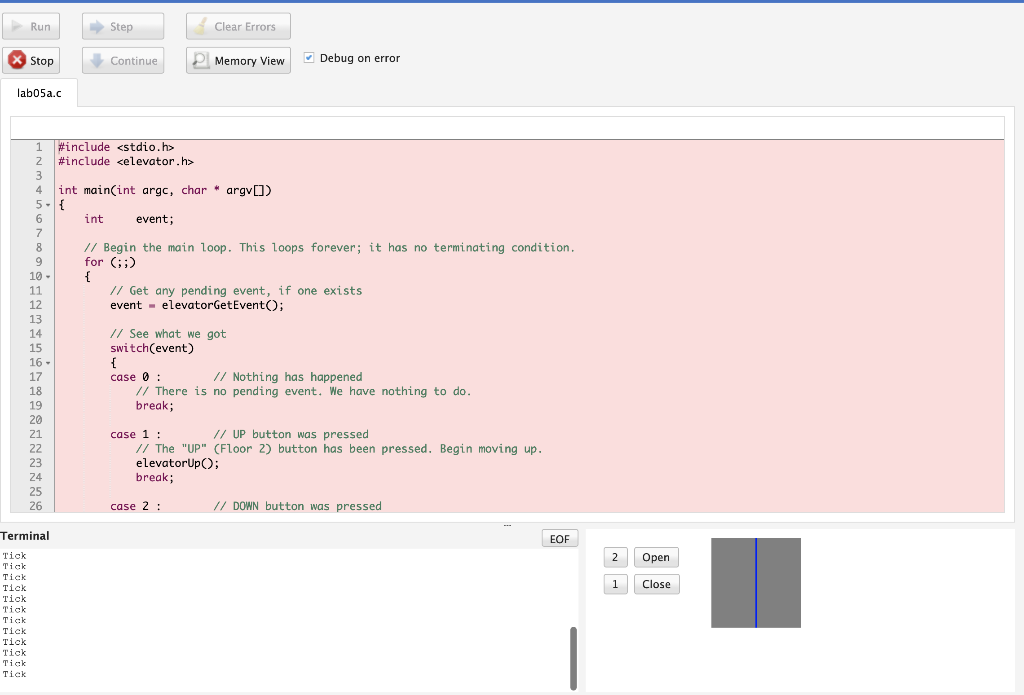Click the Continue arrow icon

tap(96, 60)
